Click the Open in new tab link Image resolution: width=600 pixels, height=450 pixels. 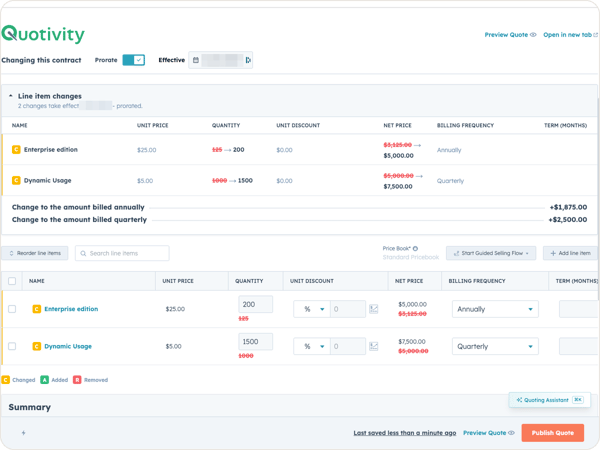click(x=567, y=35)
